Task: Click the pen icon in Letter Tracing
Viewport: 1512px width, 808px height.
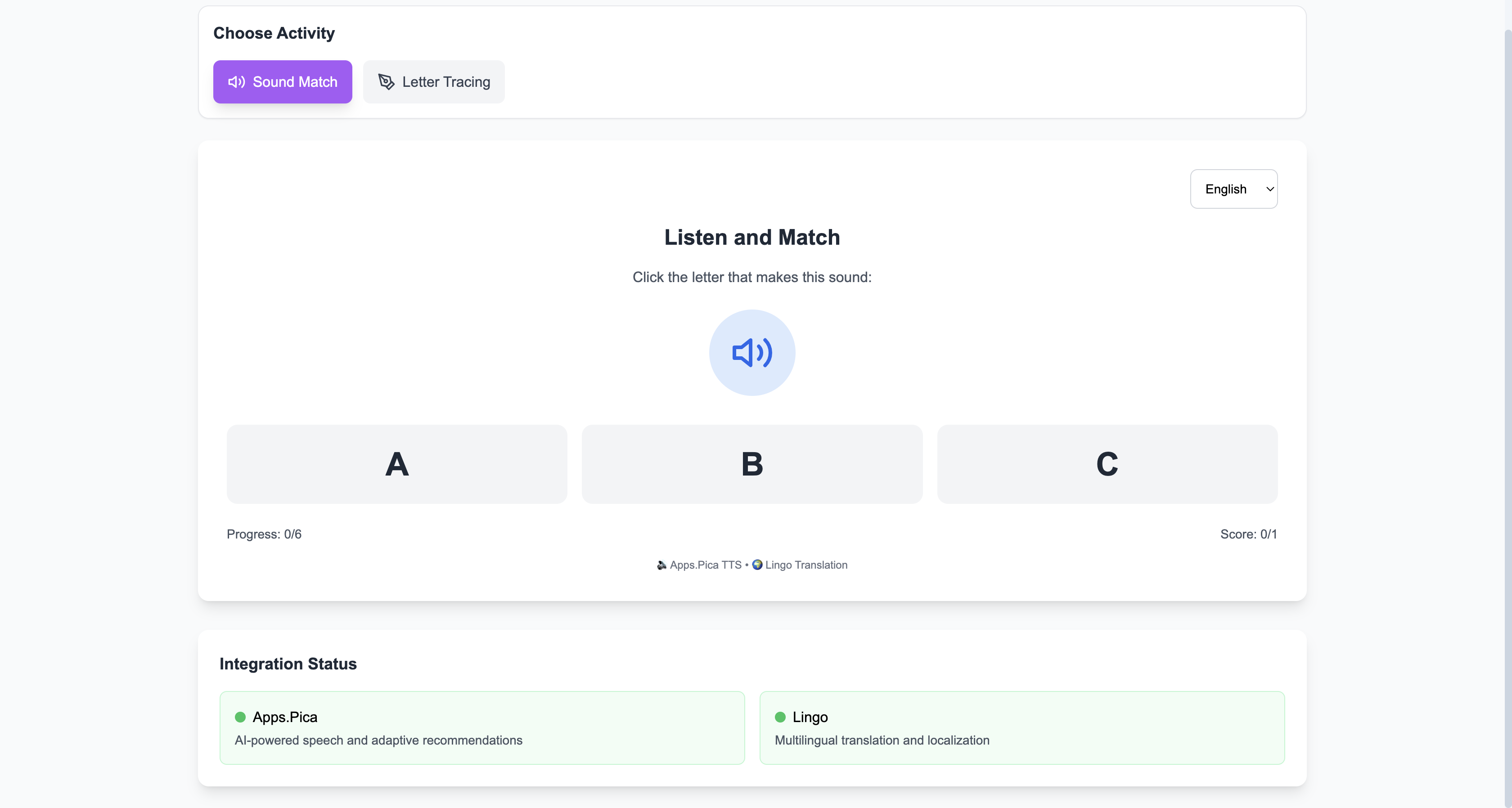Action: [x=386, y=82]
